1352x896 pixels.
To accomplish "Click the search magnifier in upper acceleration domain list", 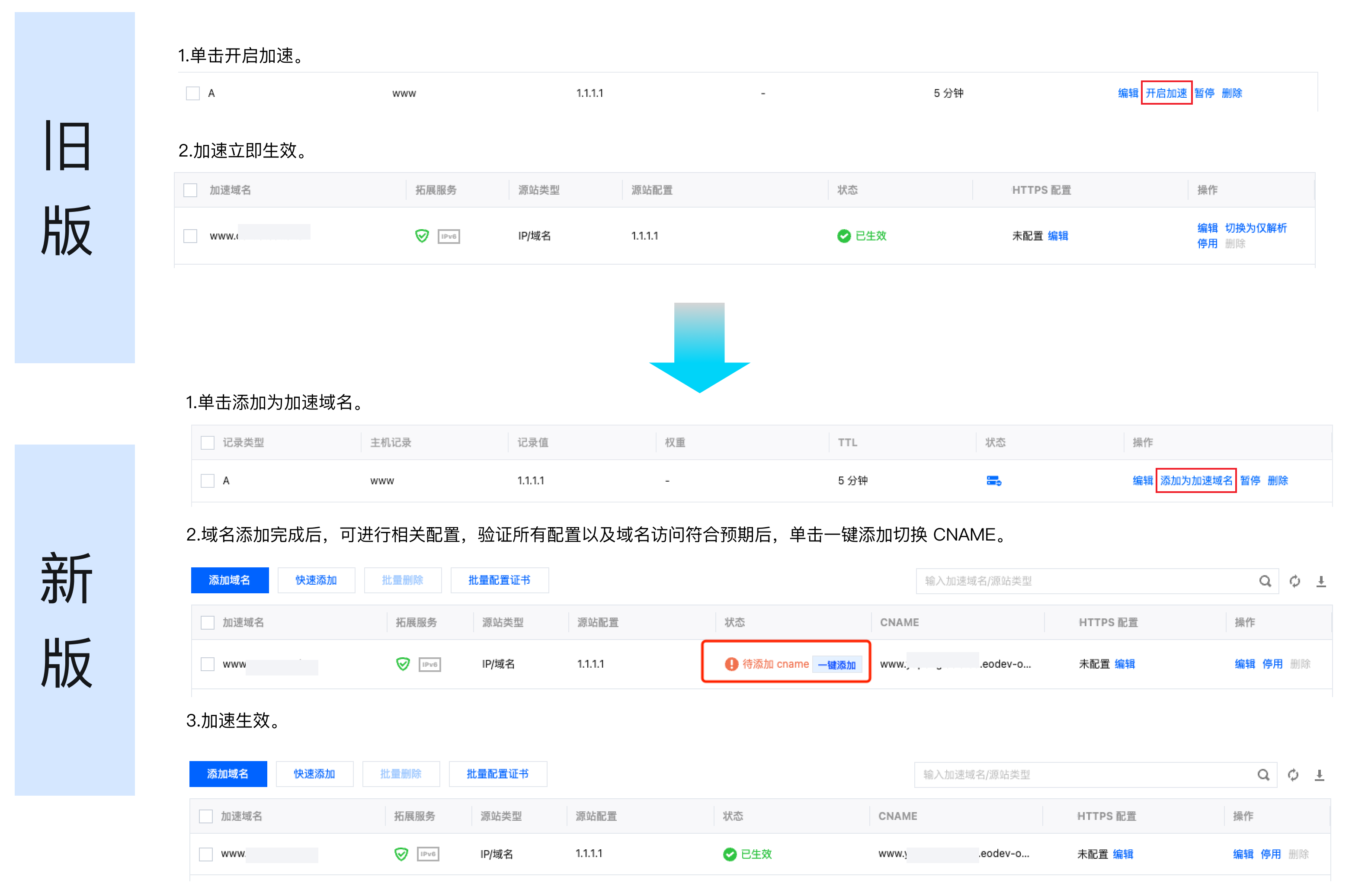I will pos(1265,581).
